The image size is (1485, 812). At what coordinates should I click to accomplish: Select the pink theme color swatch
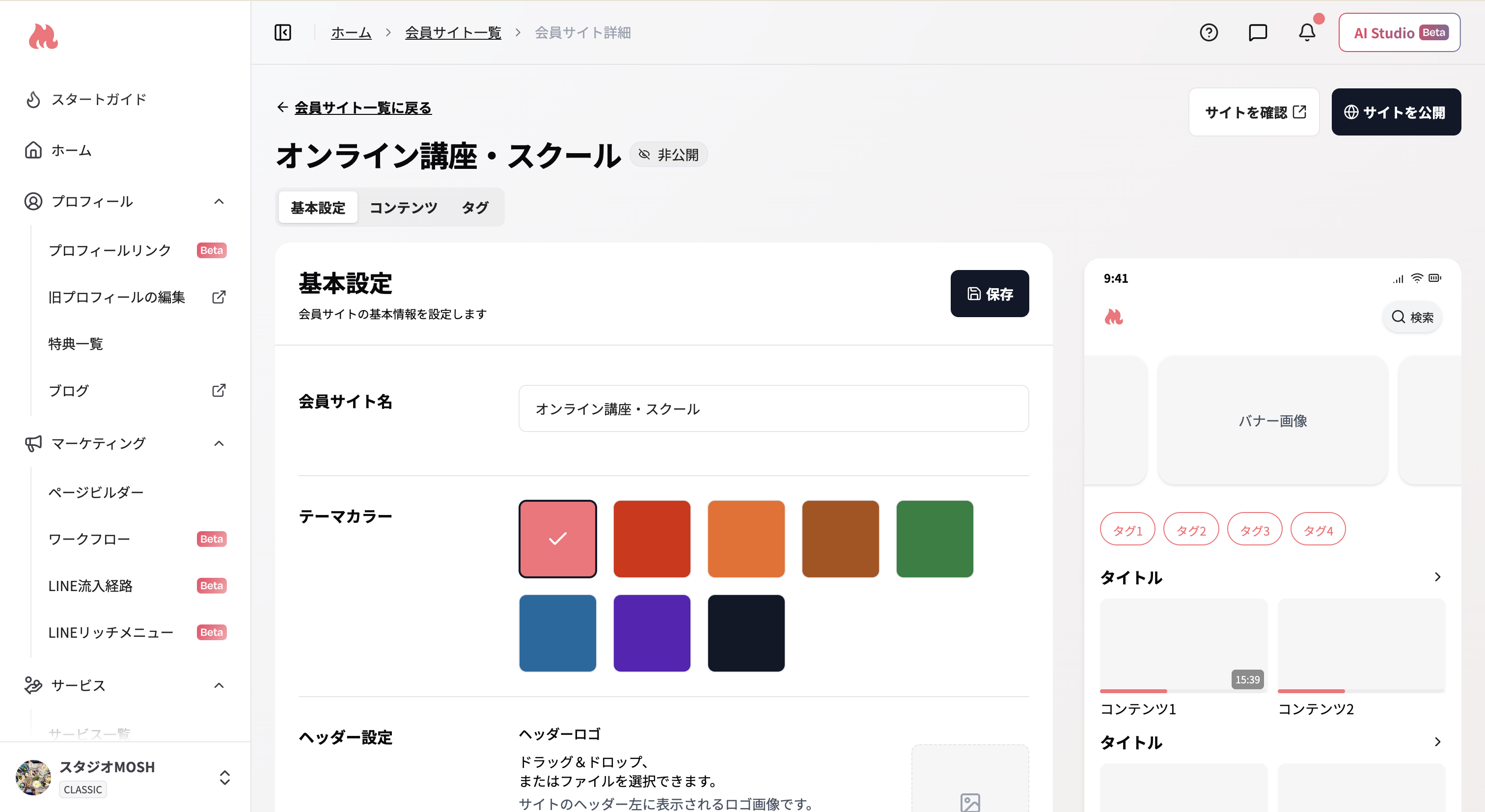[557, 538]
